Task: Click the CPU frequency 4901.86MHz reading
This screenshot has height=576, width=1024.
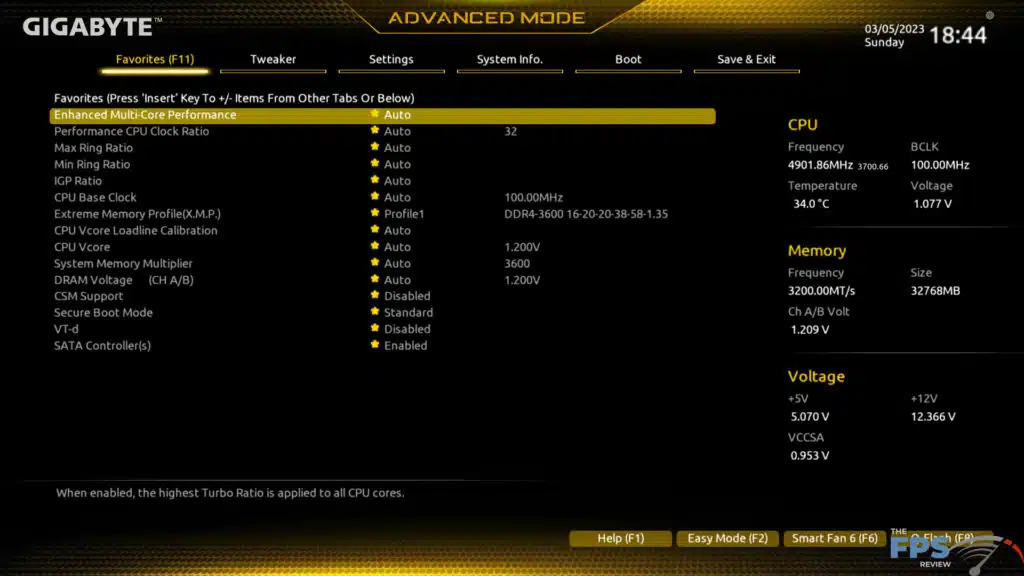Action: pyautogui.click(x=820, y=165)
